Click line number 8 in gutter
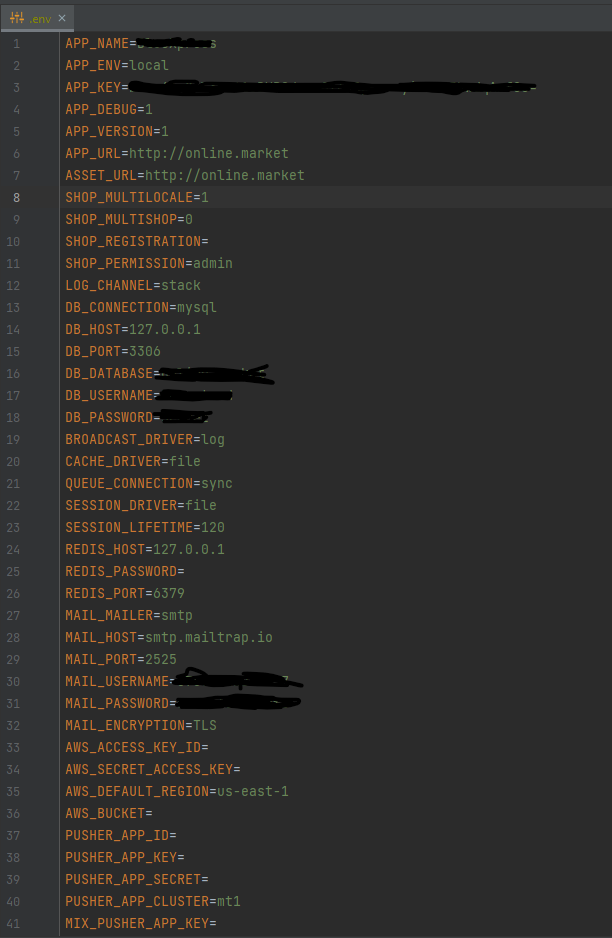The width and height of the screenshot is (612, 938). 16,197
